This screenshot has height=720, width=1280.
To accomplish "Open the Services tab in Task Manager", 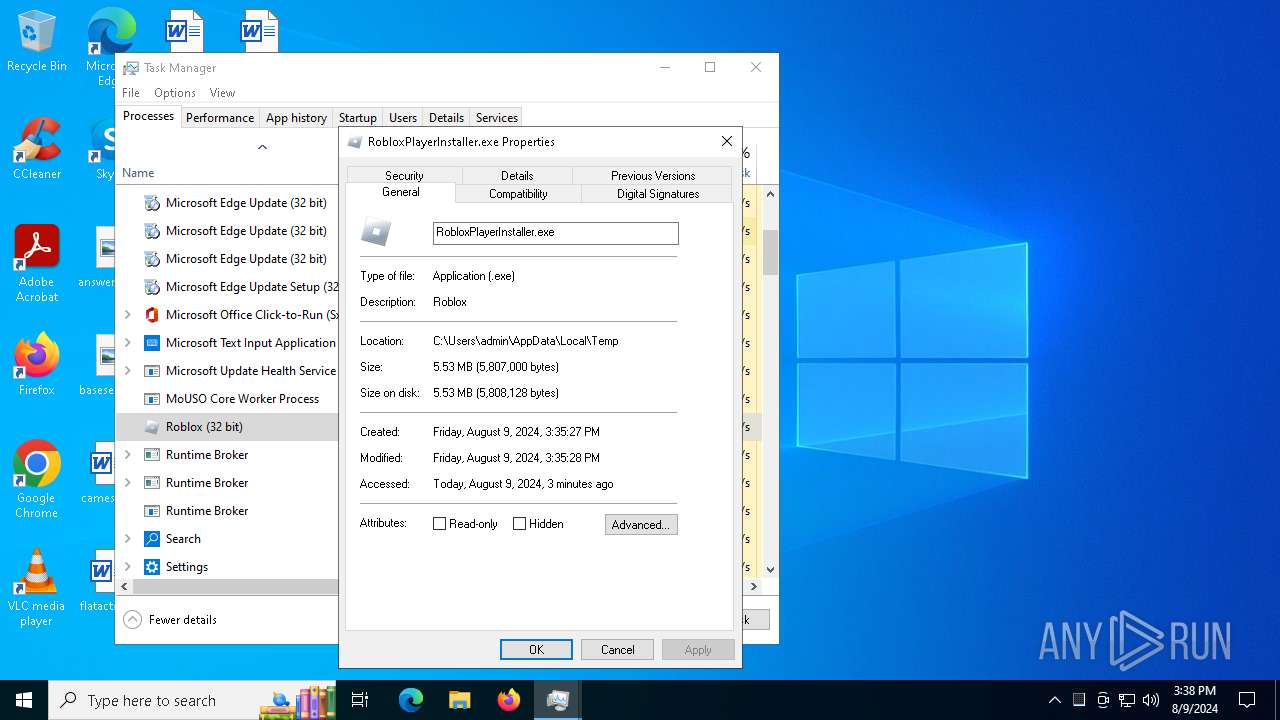I will [496, 118].
